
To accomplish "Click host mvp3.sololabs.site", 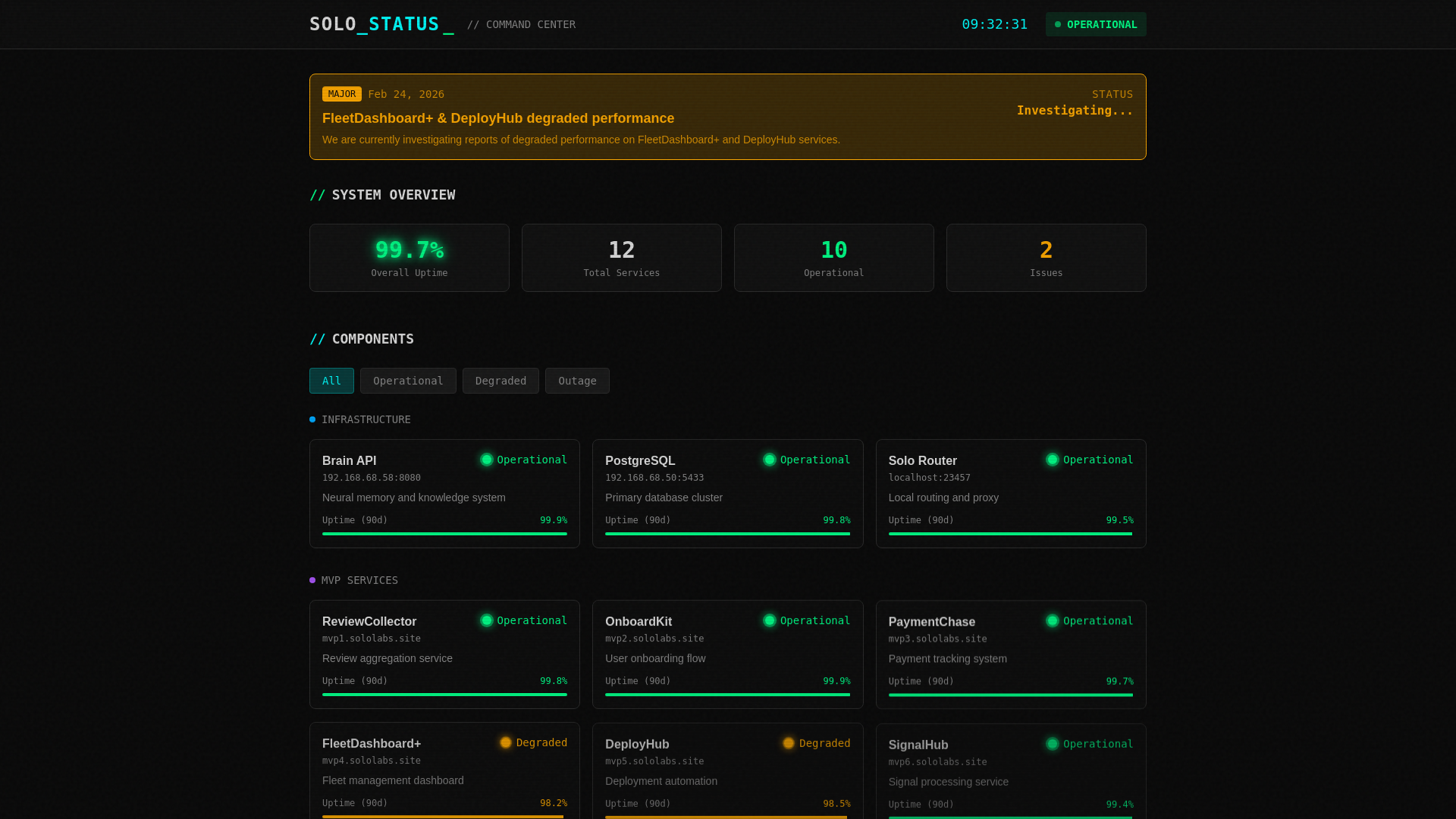I will pyautogui.click(x=938, y=639).
